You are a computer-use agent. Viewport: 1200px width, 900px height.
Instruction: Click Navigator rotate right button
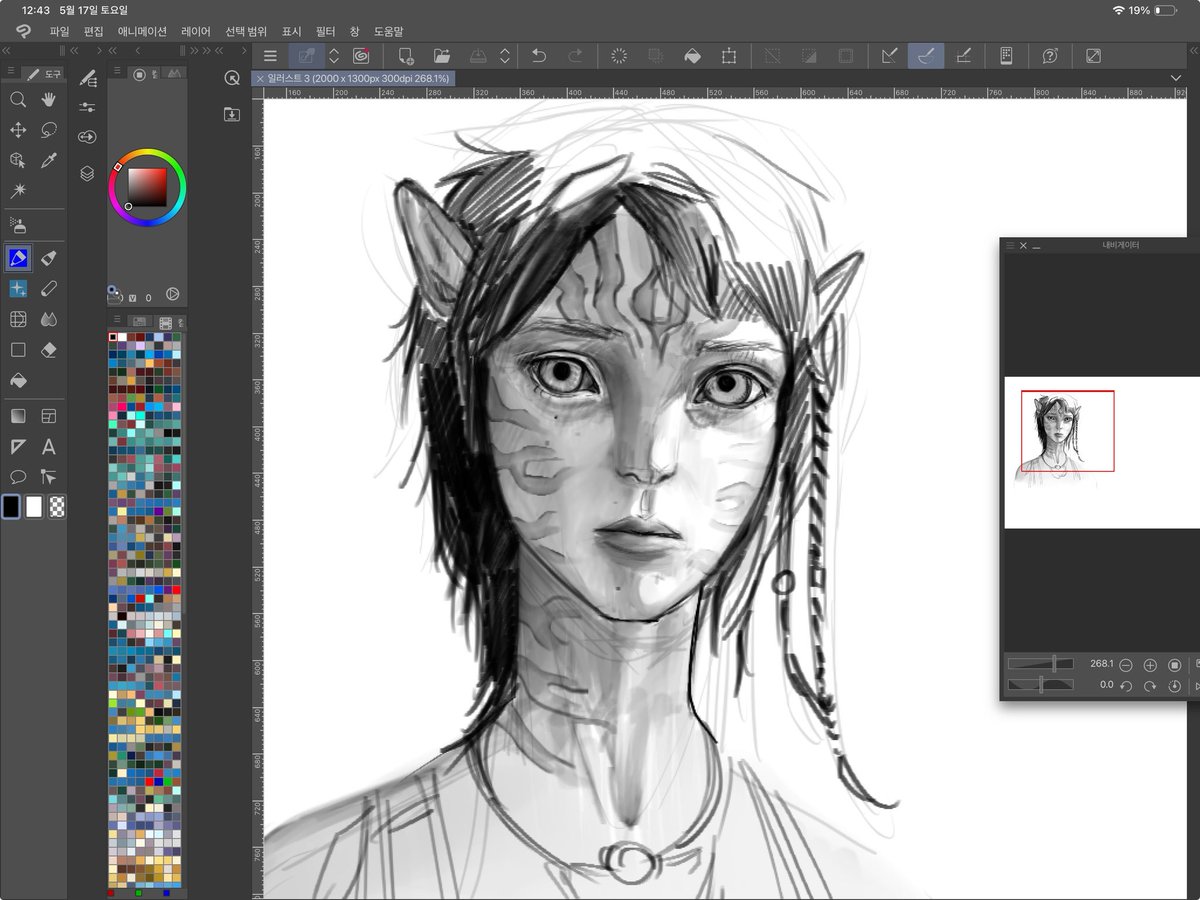pos(1150,686)
